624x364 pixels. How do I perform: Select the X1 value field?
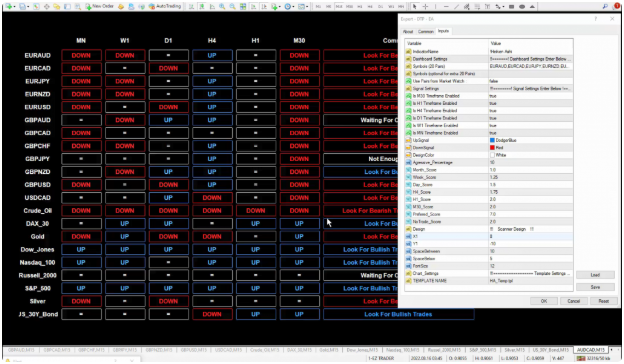coord(530,236)
